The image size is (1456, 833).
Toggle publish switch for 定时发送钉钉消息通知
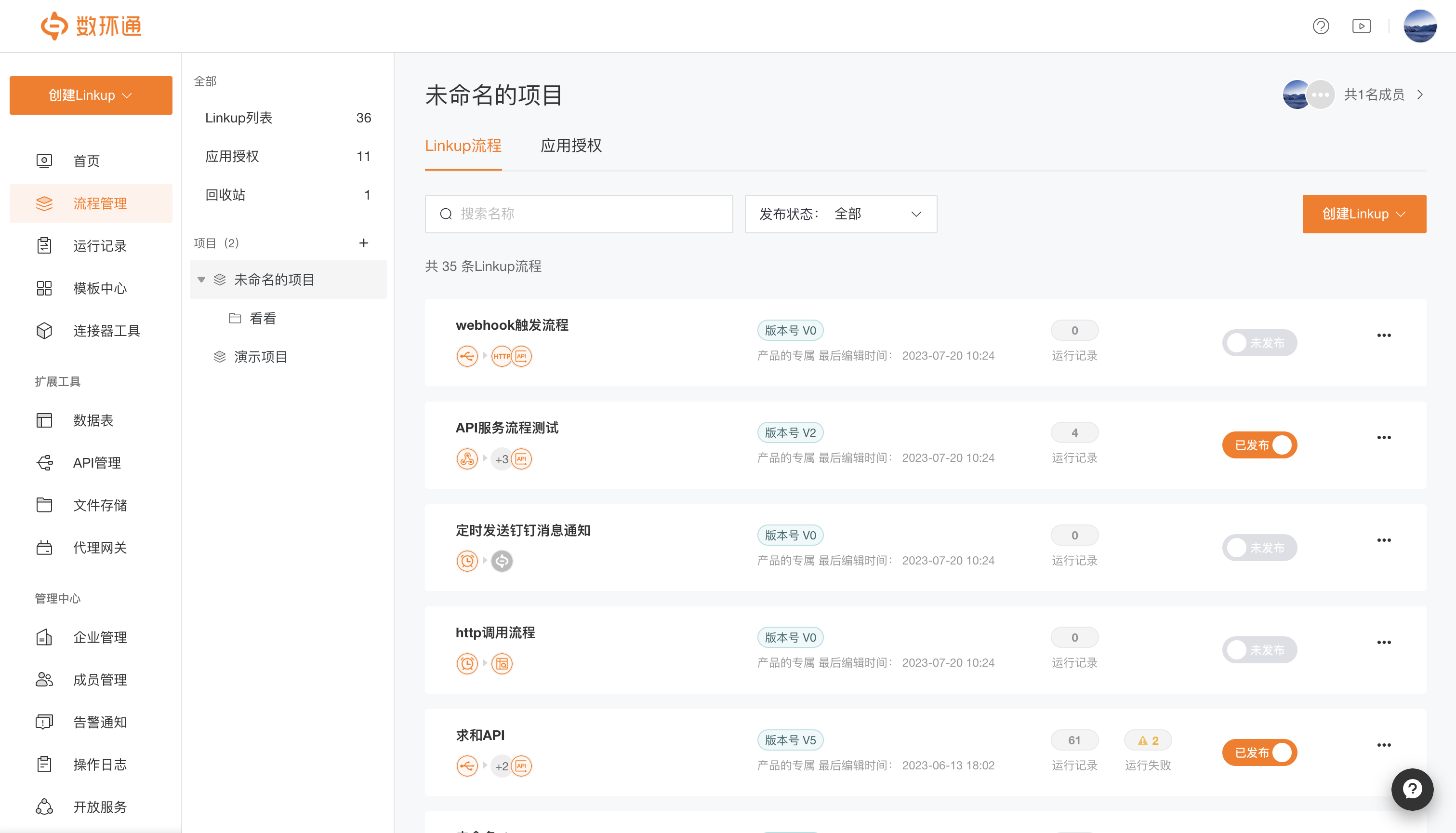click(1259, 547)
